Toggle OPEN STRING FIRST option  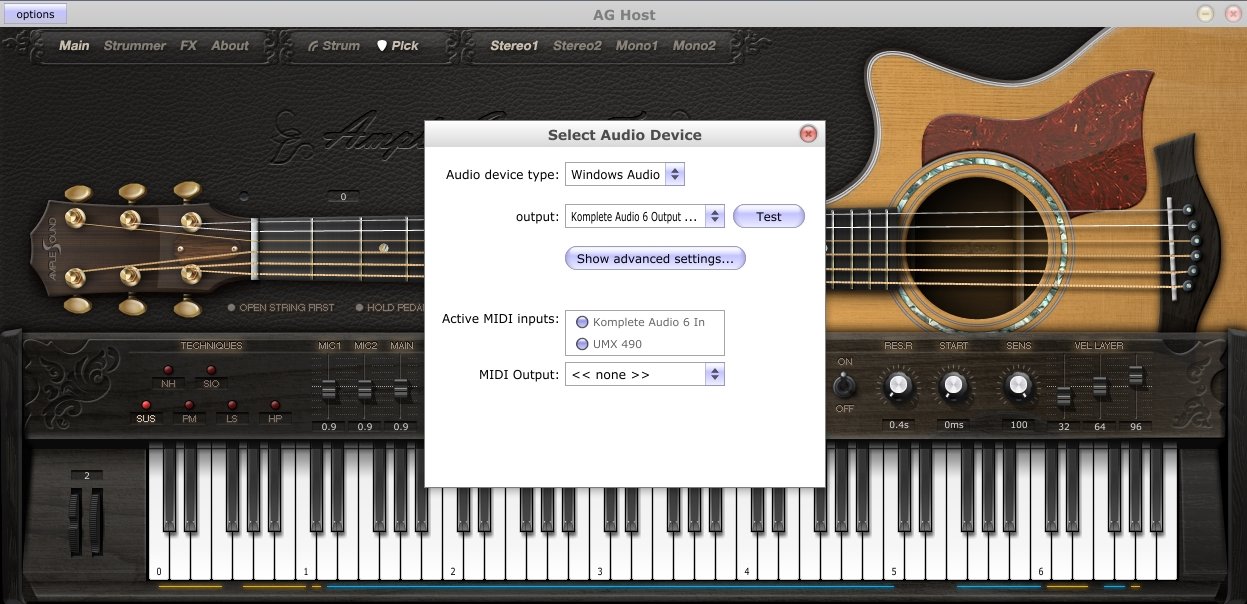(x=281, y=308)
